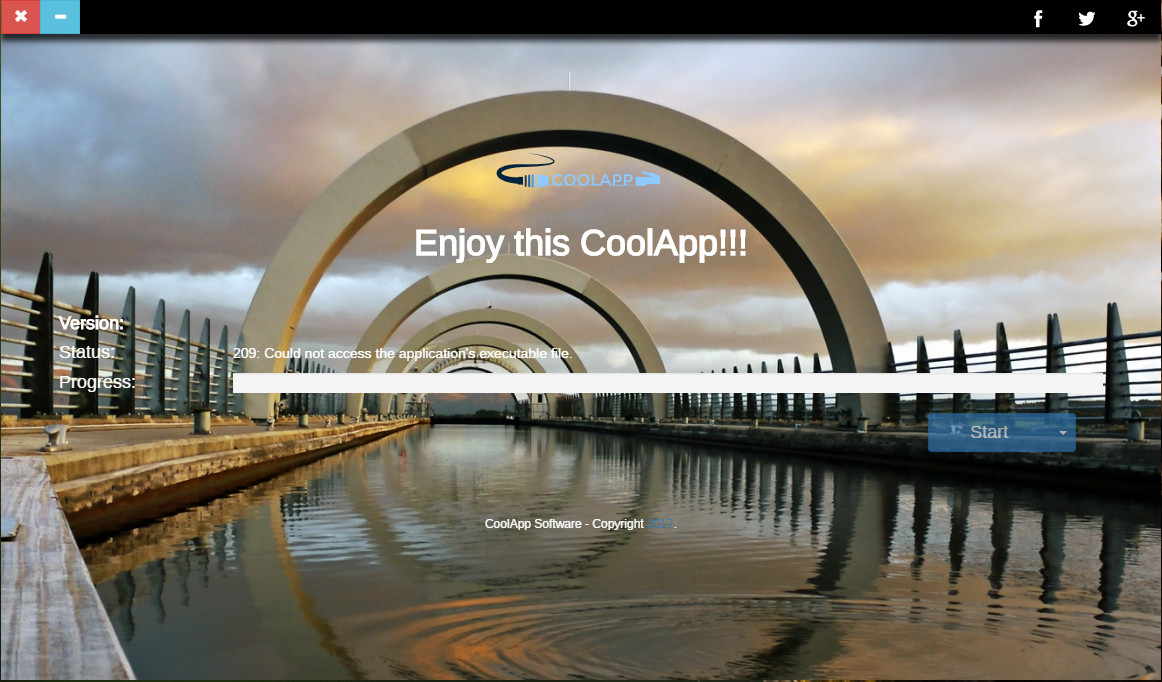The width and height of the screenshot is (1162, 682).
Task: Open the Twitter bird icon
Action: click(x=1087, y=18)
